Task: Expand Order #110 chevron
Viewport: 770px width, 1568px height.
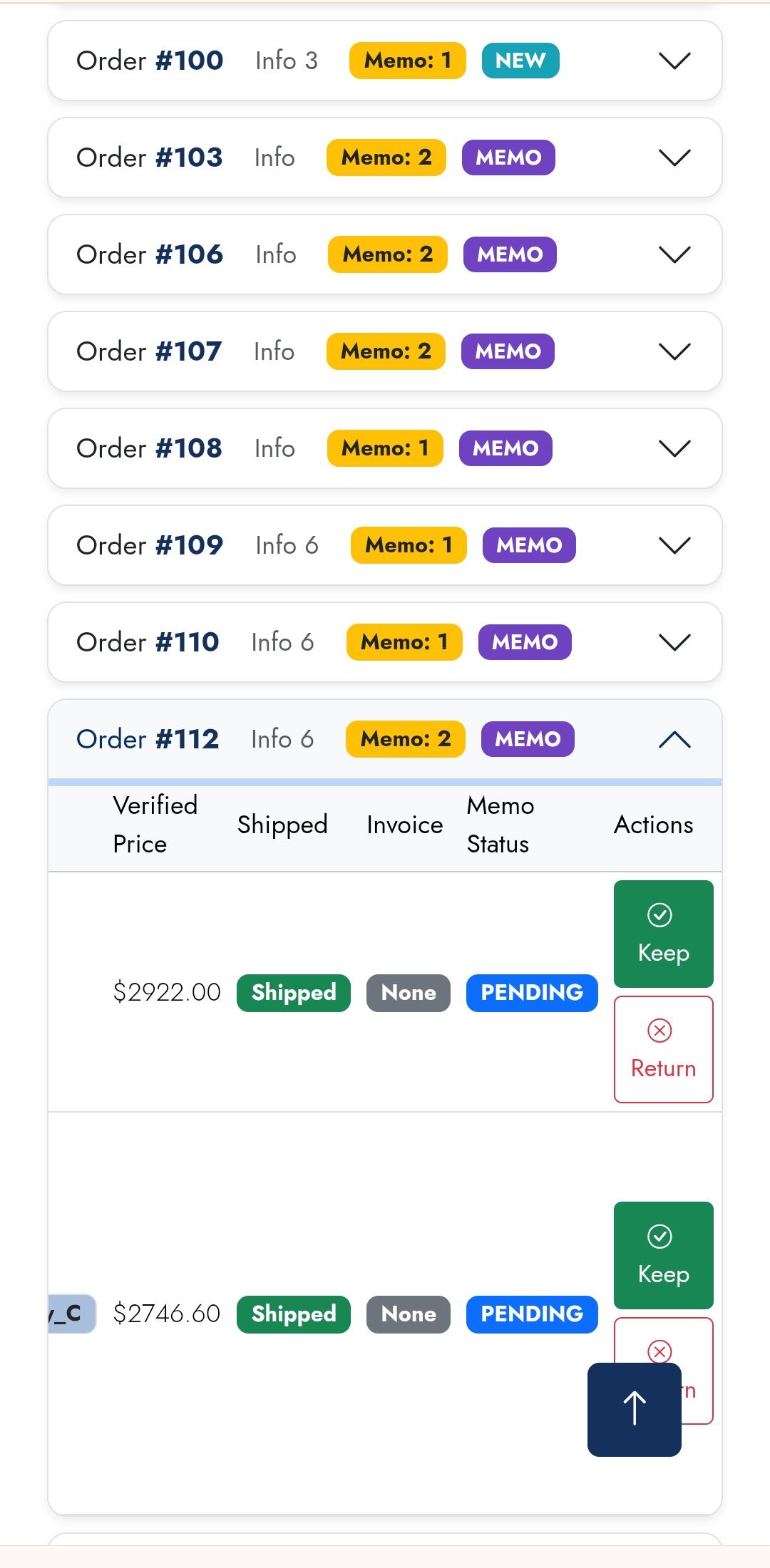Action: 674,642
